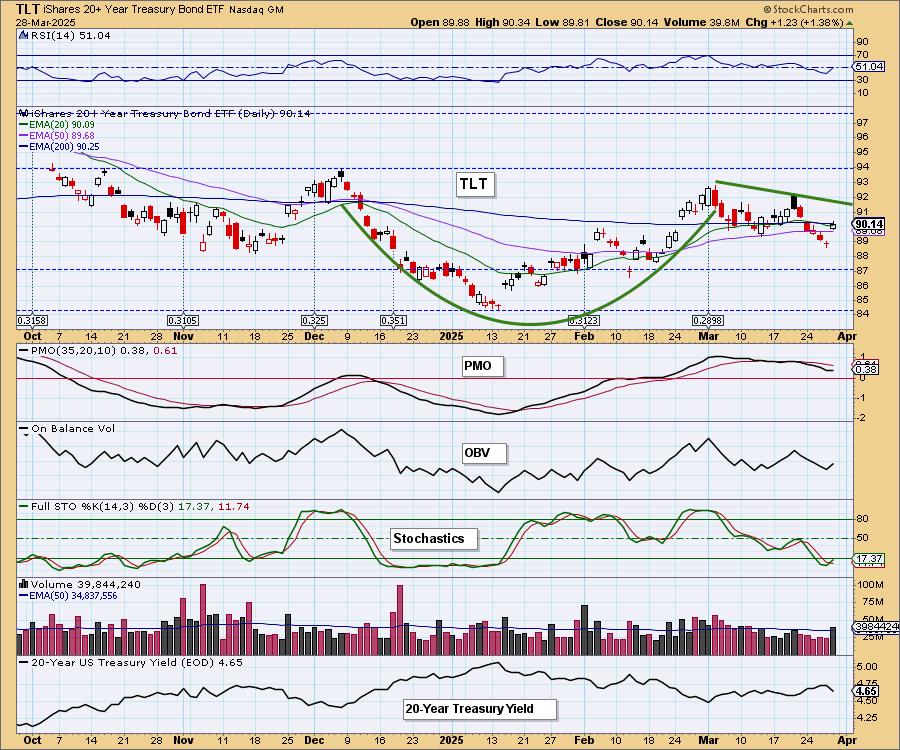Click the 0.3123 dividend marker label
The height and width of the screenshot is (750, 900).
pos(584,320)
